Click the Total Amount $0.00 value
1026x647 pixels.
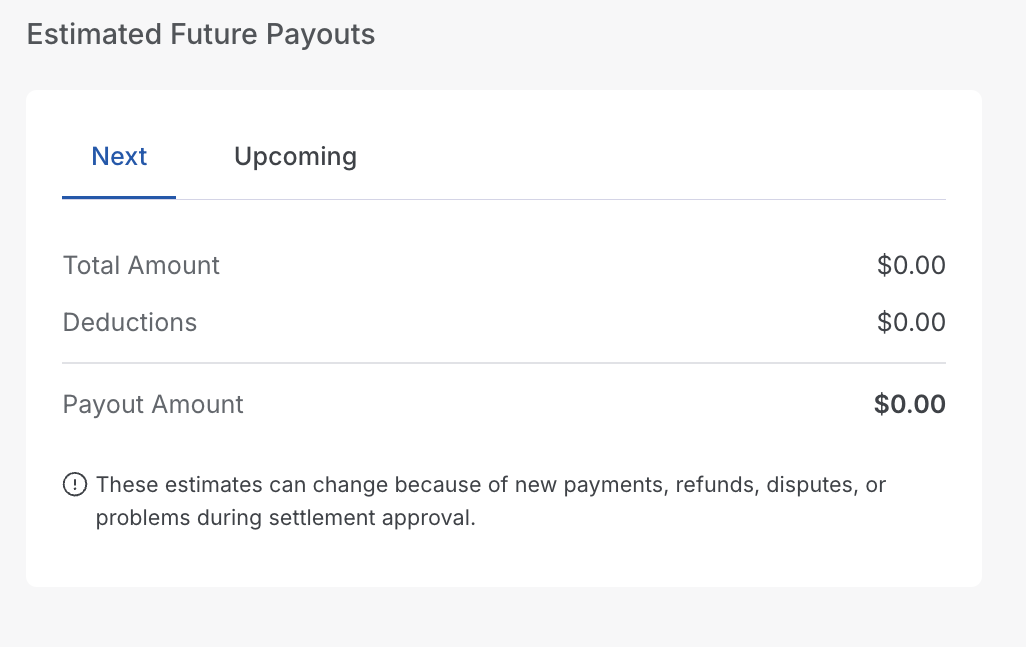911,266
